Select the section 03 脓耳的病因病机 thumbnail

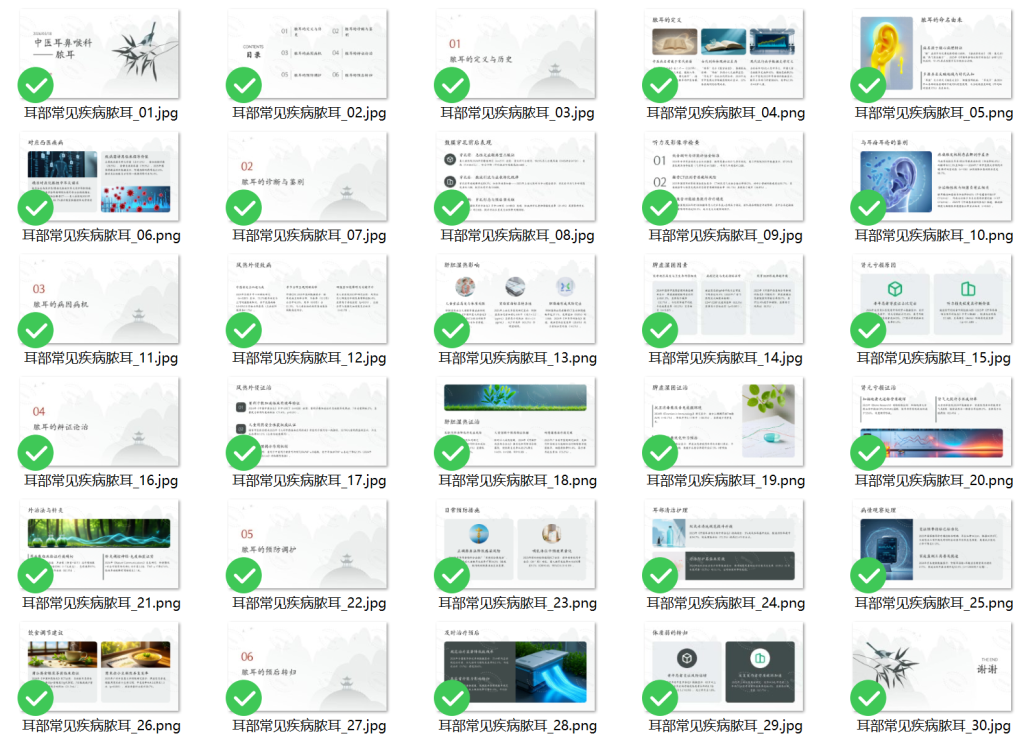100,299
